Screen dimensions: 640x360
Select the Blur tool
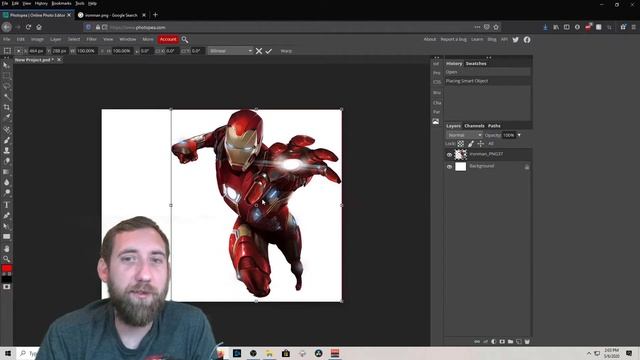(x=7, y=182)
